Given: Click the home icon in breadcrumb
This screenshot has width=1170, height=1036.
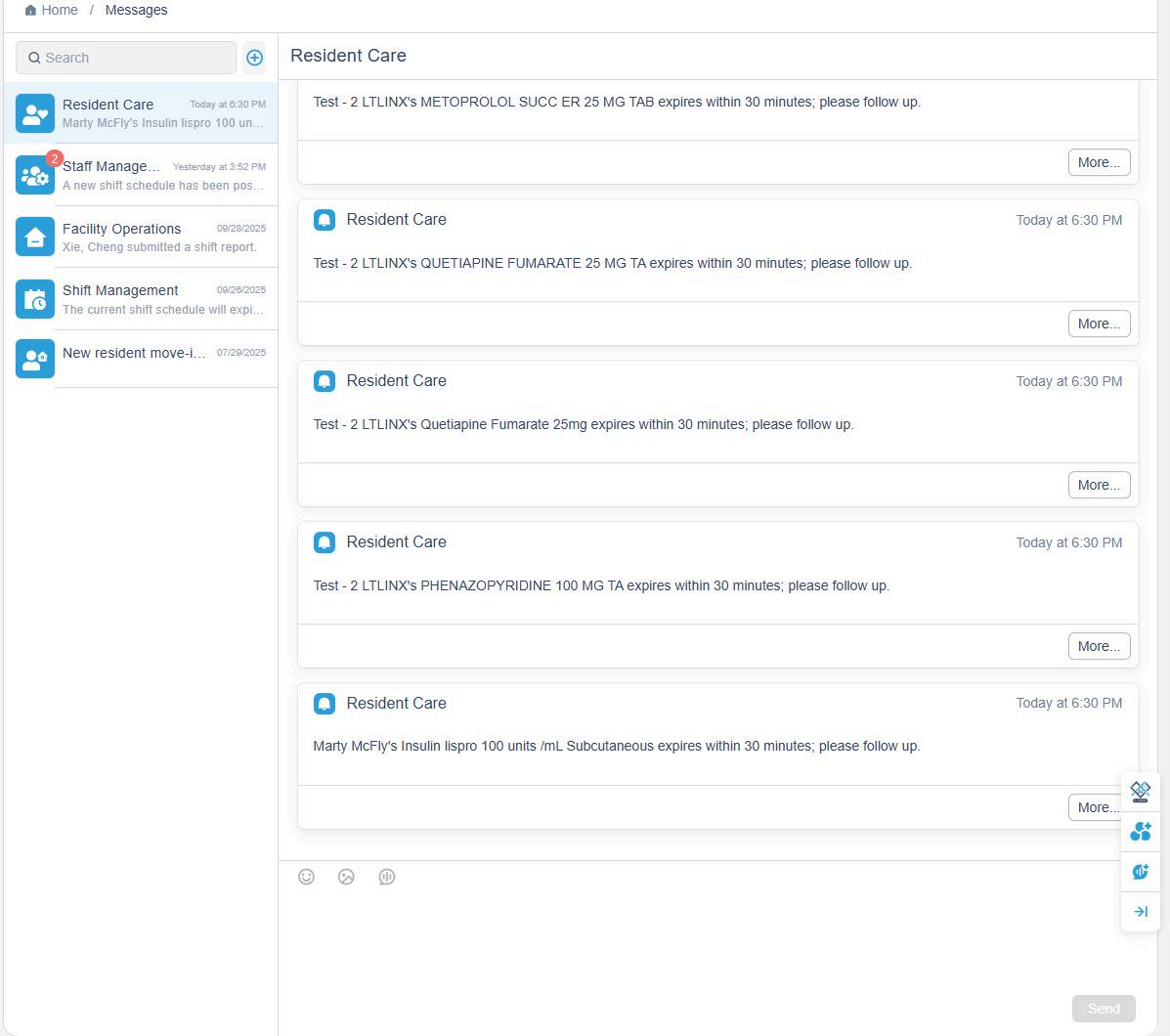Looking at the screenshot, I should [x=30, y=10].
